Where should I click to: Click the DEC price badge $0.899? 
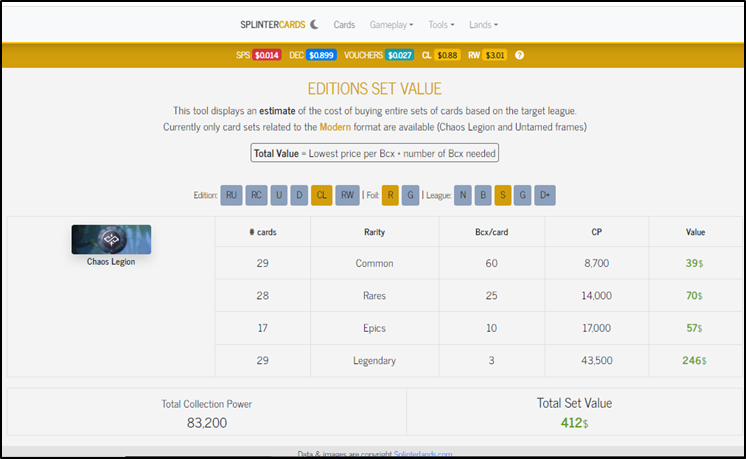tap(321, 55)
